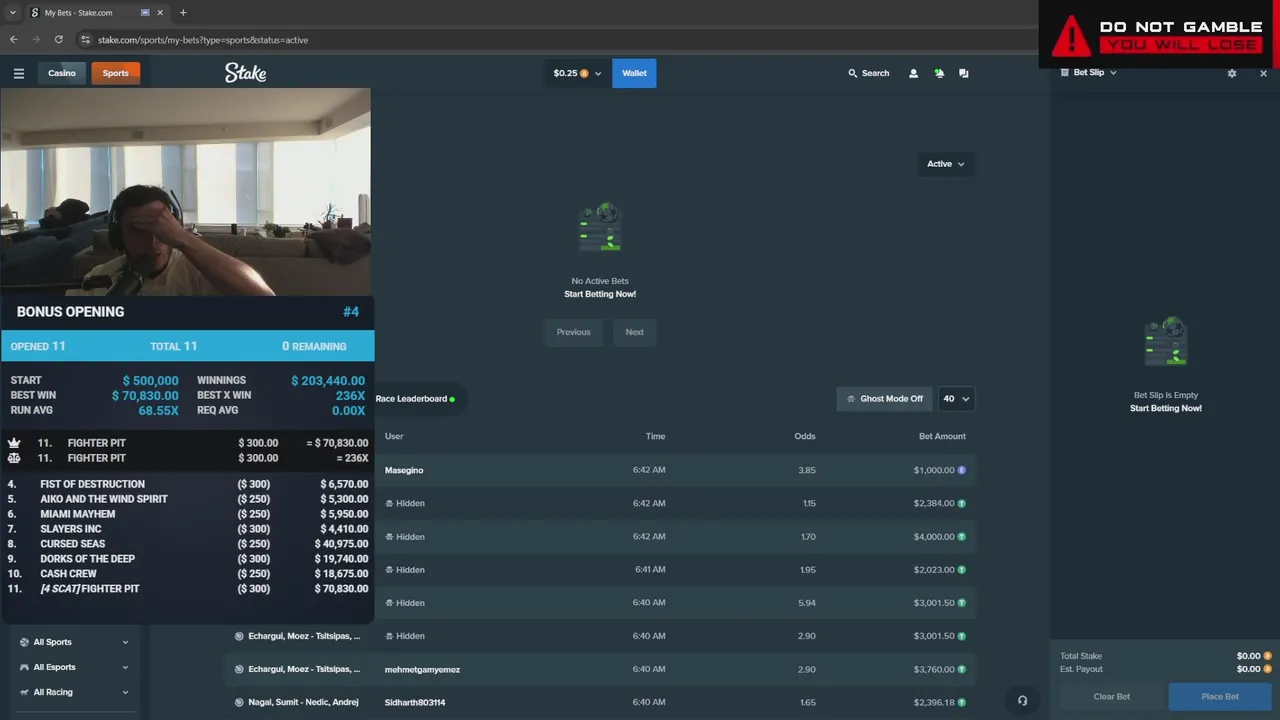The width and height of the screenshot is (1280, 720).
Task: Open Nagal, Sumit - Nedic, Andrej match
Action: point(303,702)
